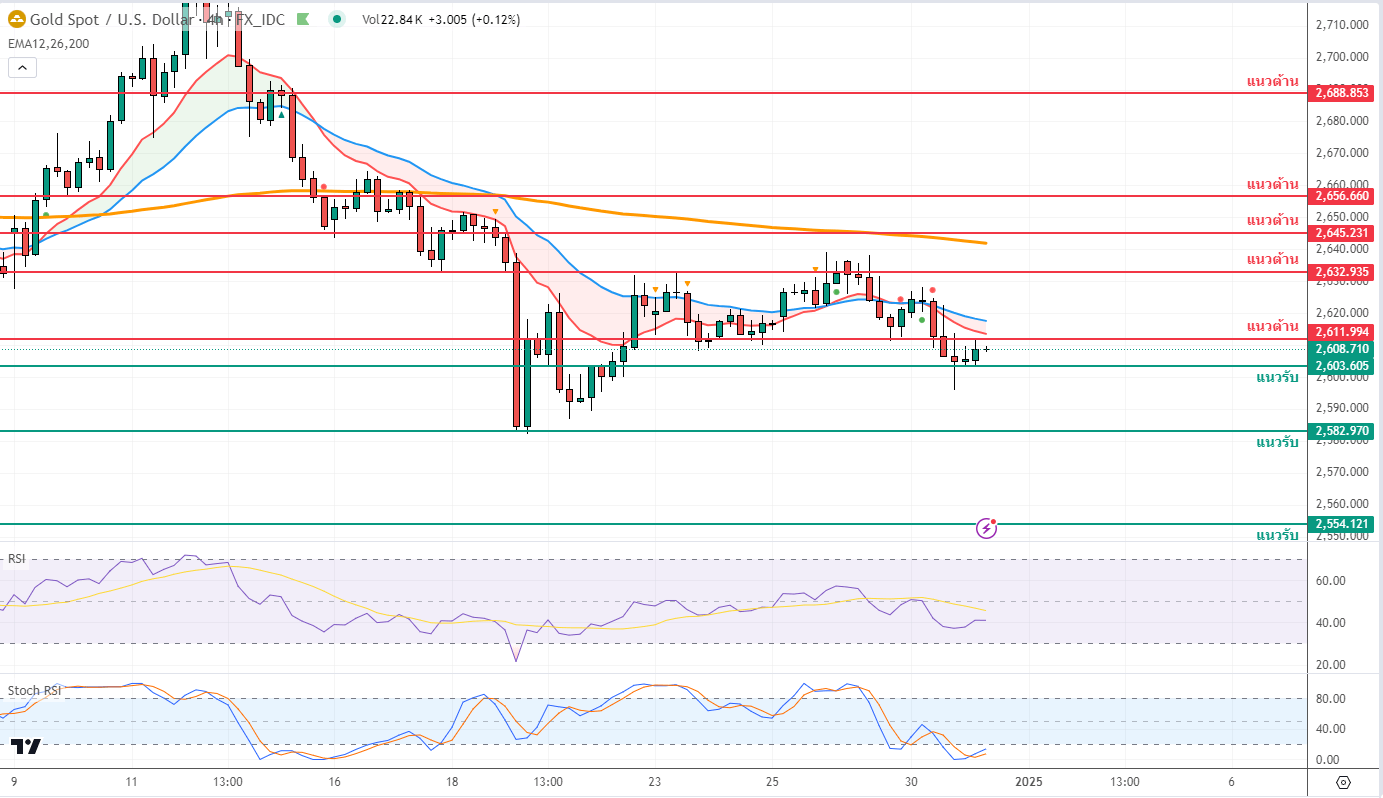Click the 2,570.000 price axis label

(1341, 472)
